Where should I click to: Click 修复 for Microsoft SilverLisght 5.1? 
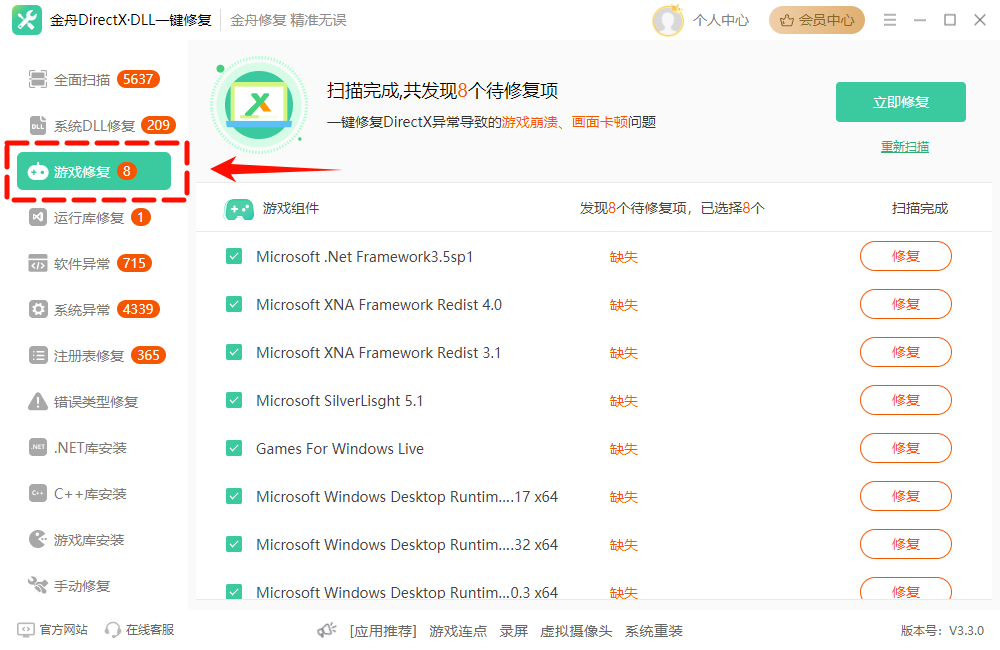pyautogui.click(x=906, y=400)
